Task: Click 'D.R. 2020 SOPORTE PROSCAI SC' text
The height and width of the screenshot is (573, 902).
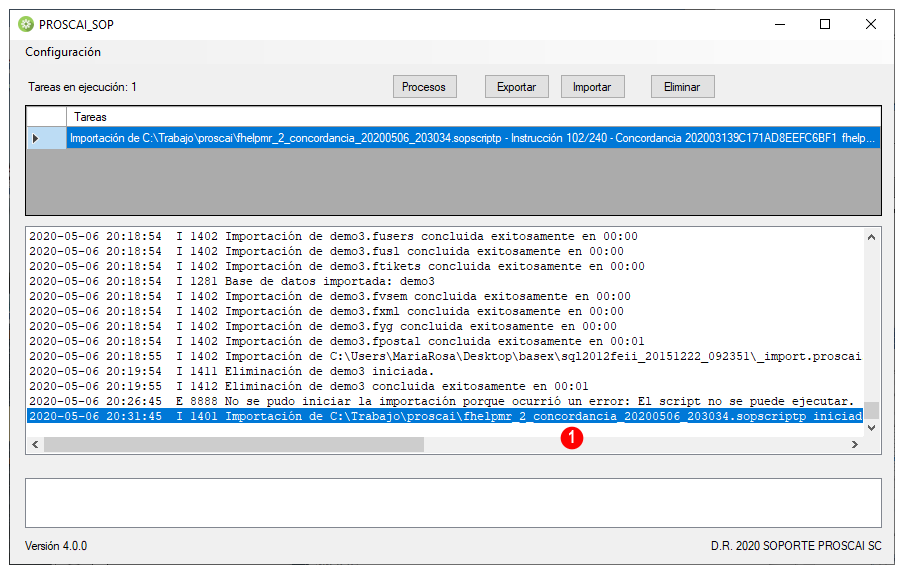Action: point(796,546)
